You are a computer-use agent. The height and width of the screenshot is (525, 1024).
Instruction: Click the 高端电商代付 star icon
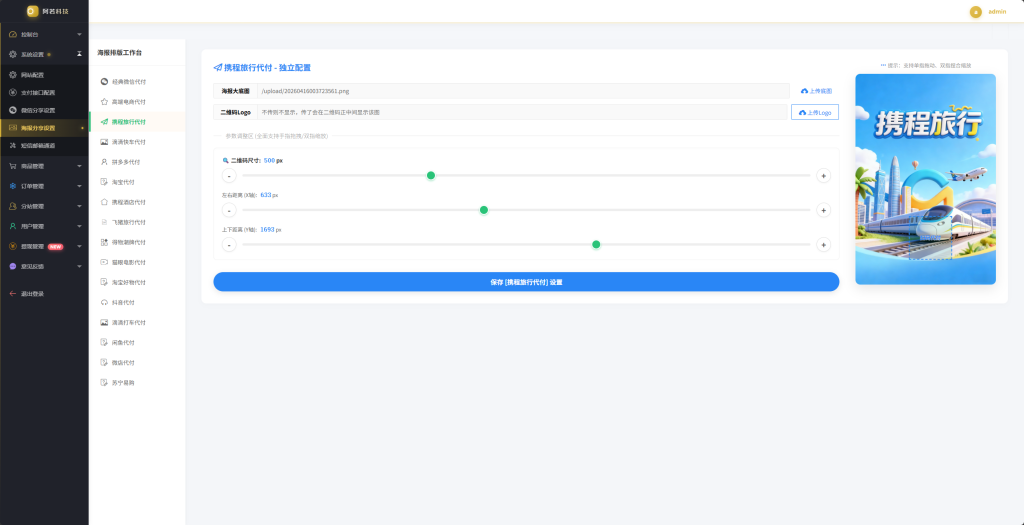[x=104, y=102]
